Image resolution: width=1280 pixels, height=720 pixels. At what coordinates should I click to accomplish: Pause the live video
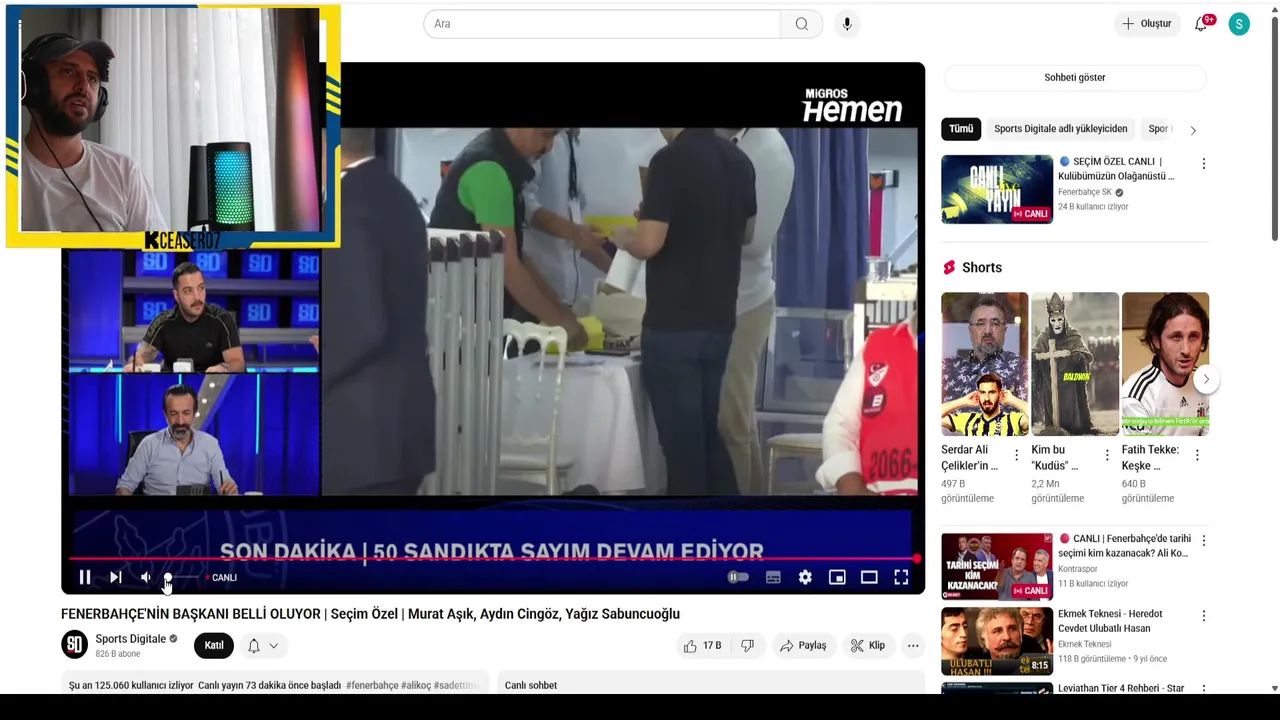(x=85, y=577)
